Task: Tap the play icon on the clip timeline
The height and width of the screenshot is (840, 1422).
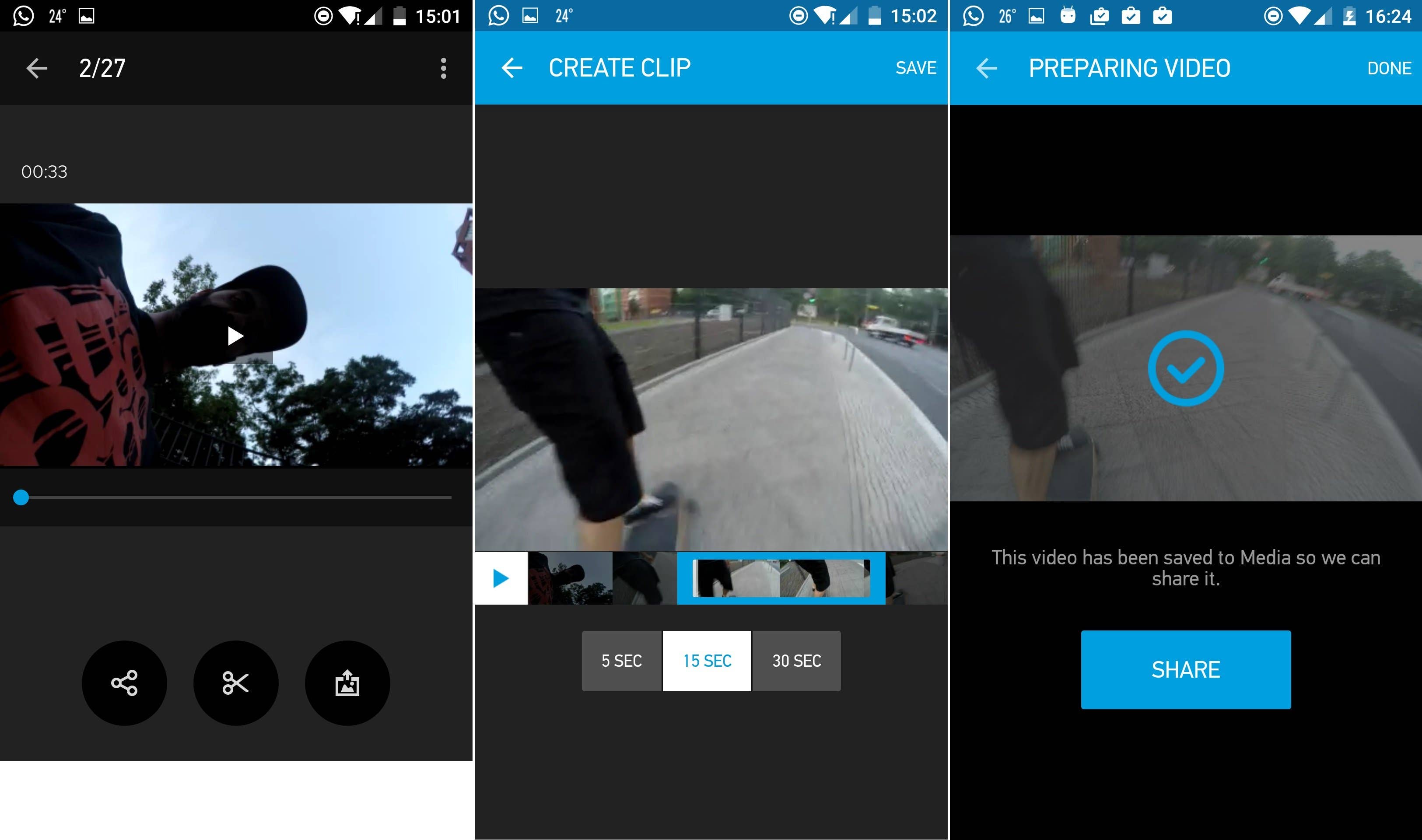Action: point(501,577)
